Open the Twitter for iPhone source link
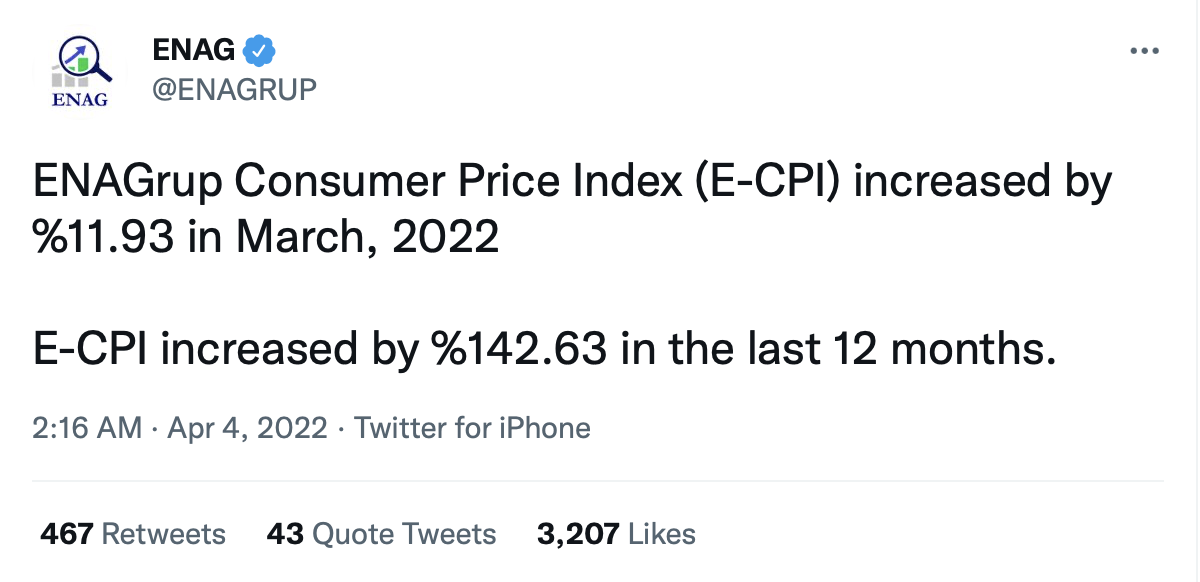 (x=472, y=429)
